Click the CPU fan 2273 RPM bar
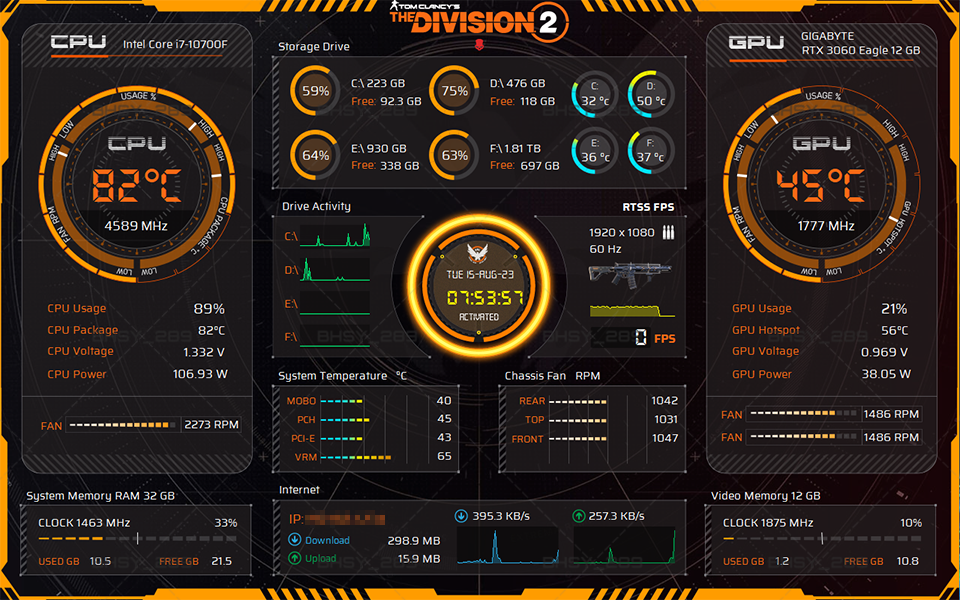The height and width of the screenshot is (600, 960). [x=122, y=425]
